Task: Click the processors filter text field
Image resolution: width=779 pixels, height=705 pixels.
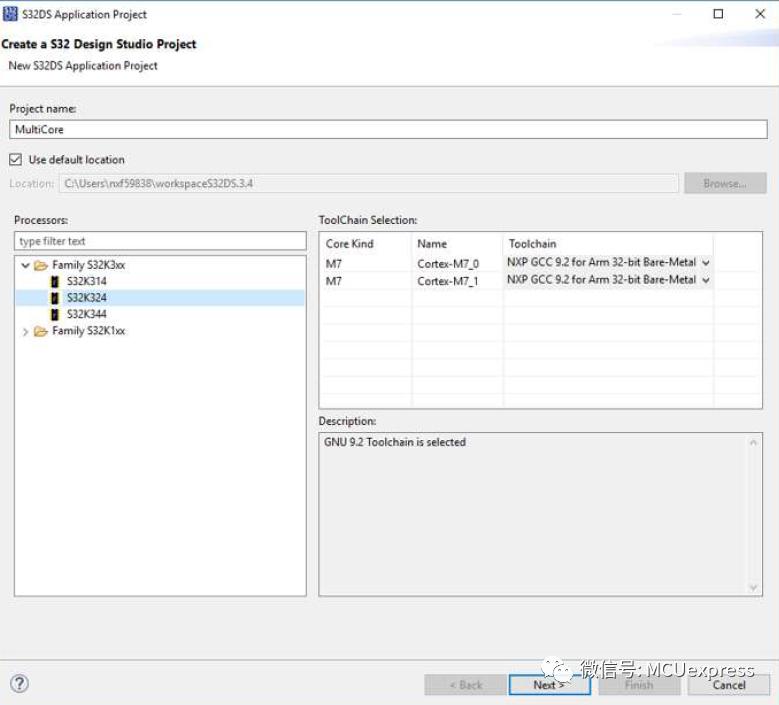Action: click(160, 241)
